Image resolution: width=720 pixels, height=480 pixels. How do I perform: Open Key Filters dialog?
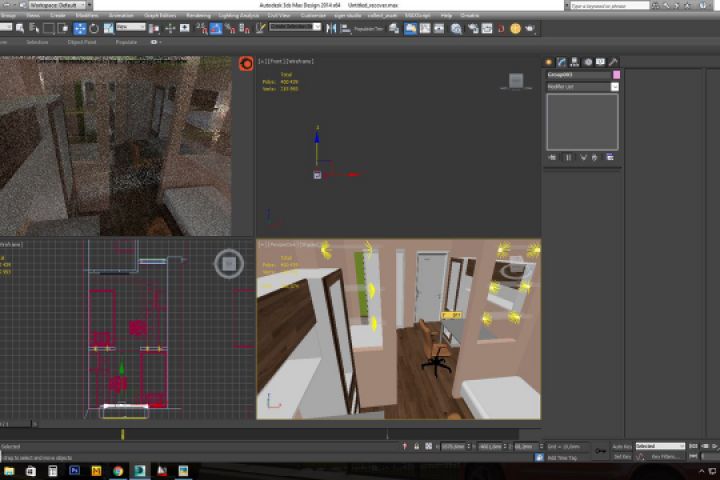click(665, 457)
